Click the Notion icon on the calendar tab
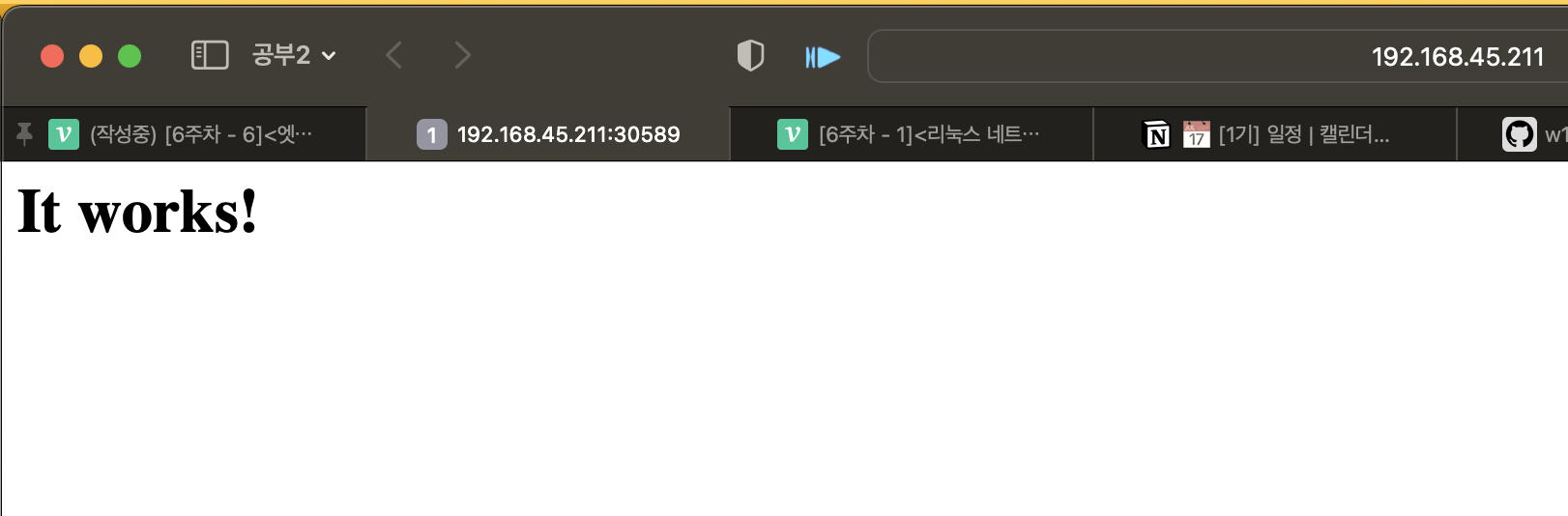The image size is (1568, 516). (x=1157, y=134)
